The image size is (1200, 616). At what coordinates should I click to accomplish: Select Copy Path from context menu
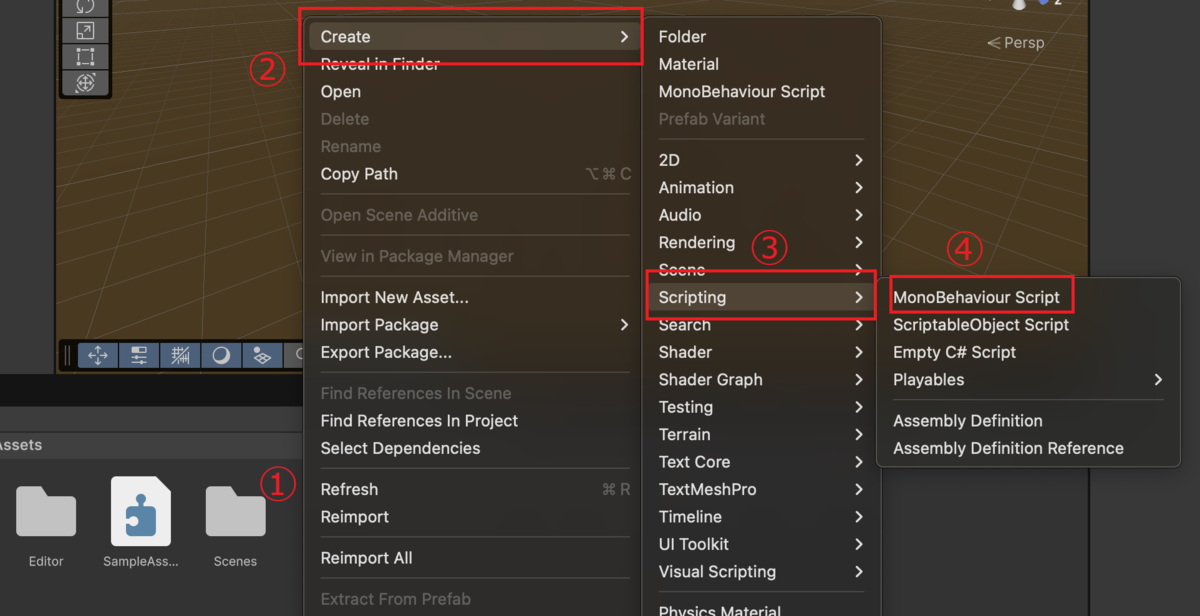[359, 174]
